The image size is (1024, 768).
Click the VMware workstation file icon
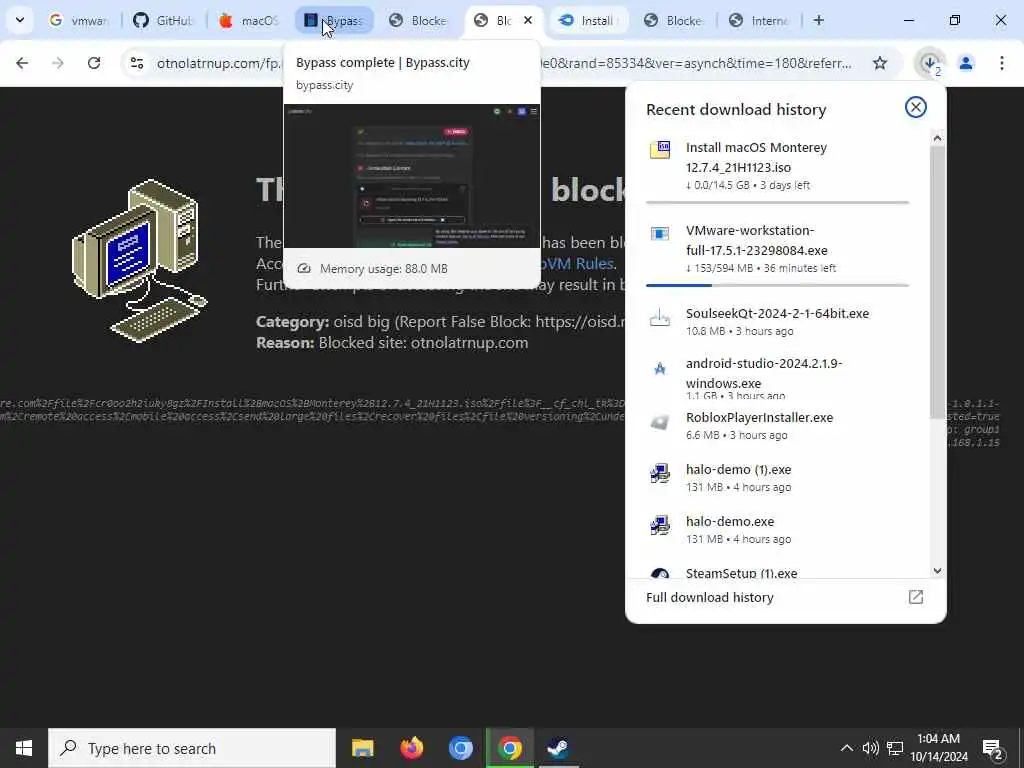(660, 233)
